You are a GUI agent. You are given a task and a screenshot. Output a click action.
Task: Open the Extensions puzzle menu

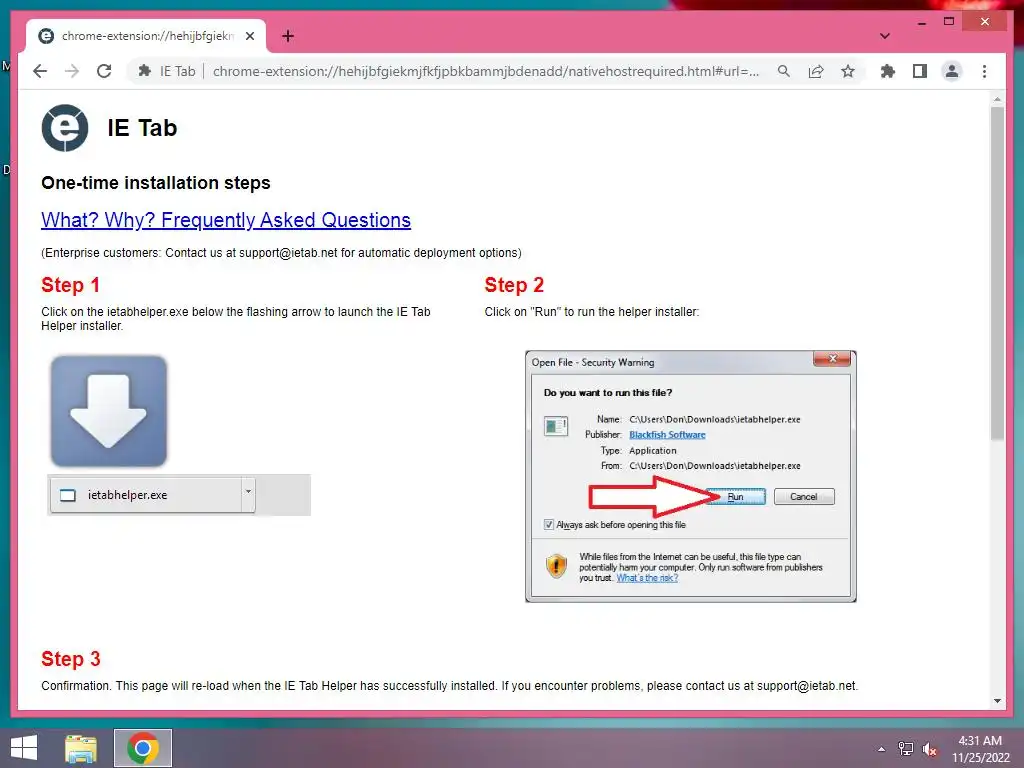[x=888, y=71]
